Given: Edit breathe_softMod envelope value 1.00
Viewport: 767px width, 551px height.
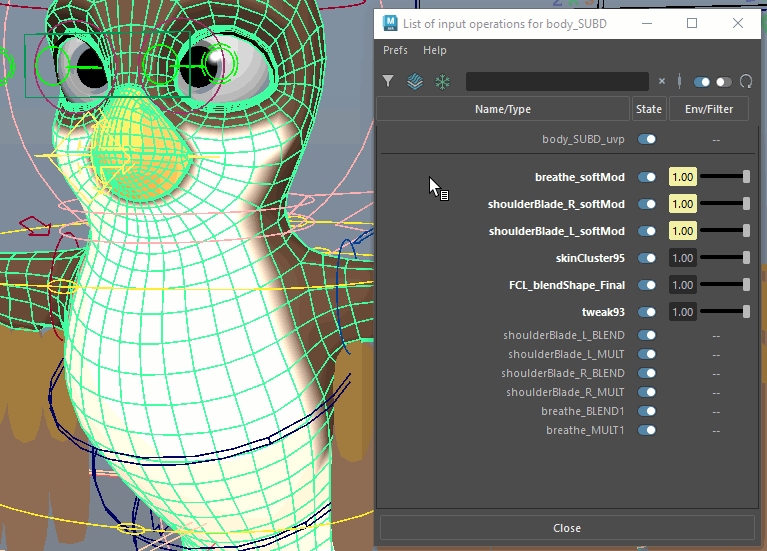Looking at the screenshot, I should [x=682, y=177].
